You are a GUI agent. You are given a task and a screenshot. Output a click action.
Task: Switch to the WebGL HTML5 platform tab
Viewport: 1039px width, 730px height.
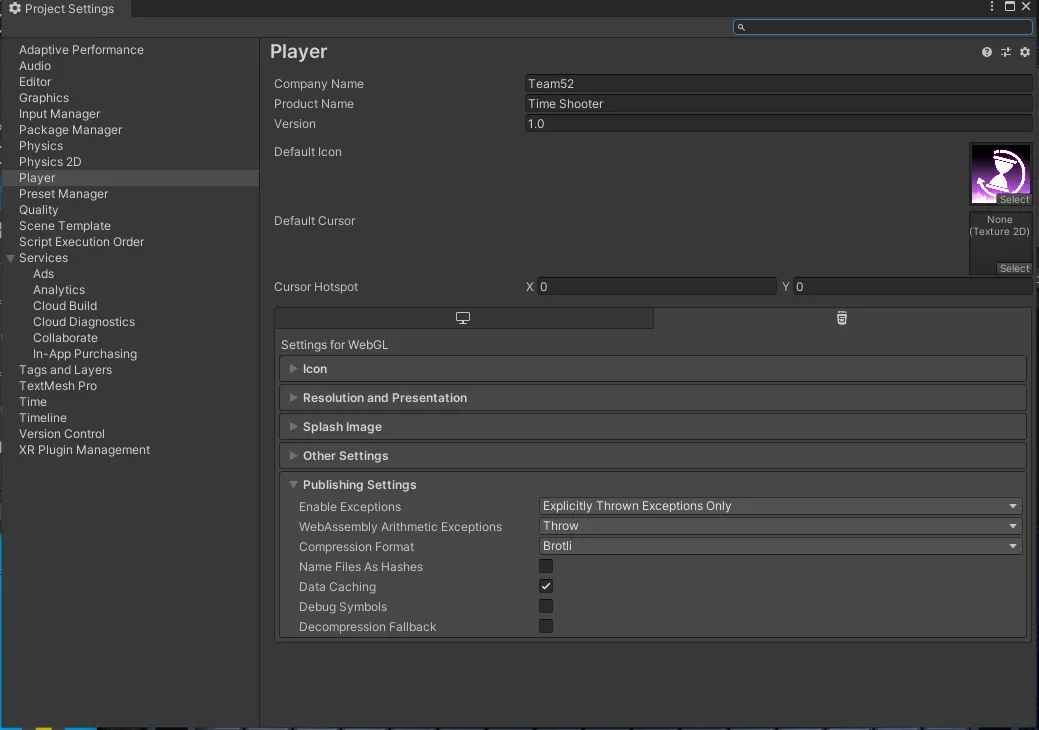coord(841,318)
